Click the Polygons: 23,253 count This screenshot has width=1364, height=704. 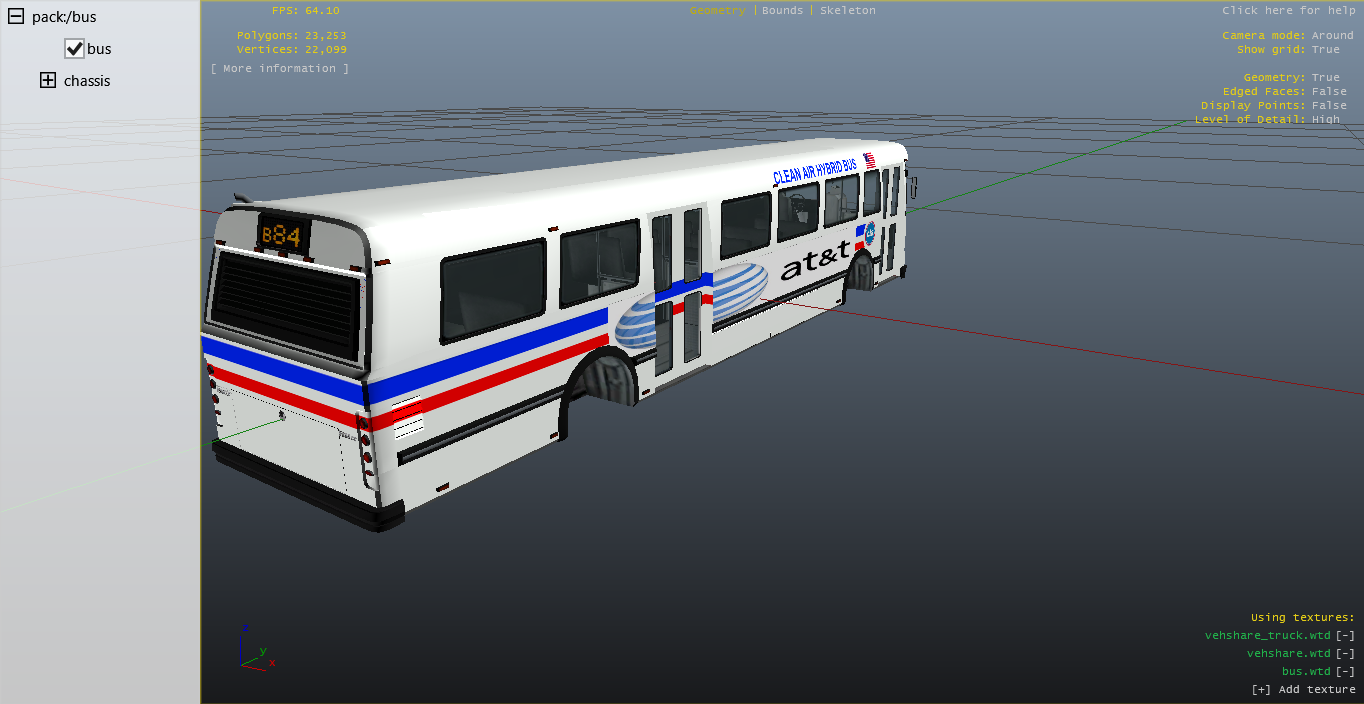click(x=292, y=35)
